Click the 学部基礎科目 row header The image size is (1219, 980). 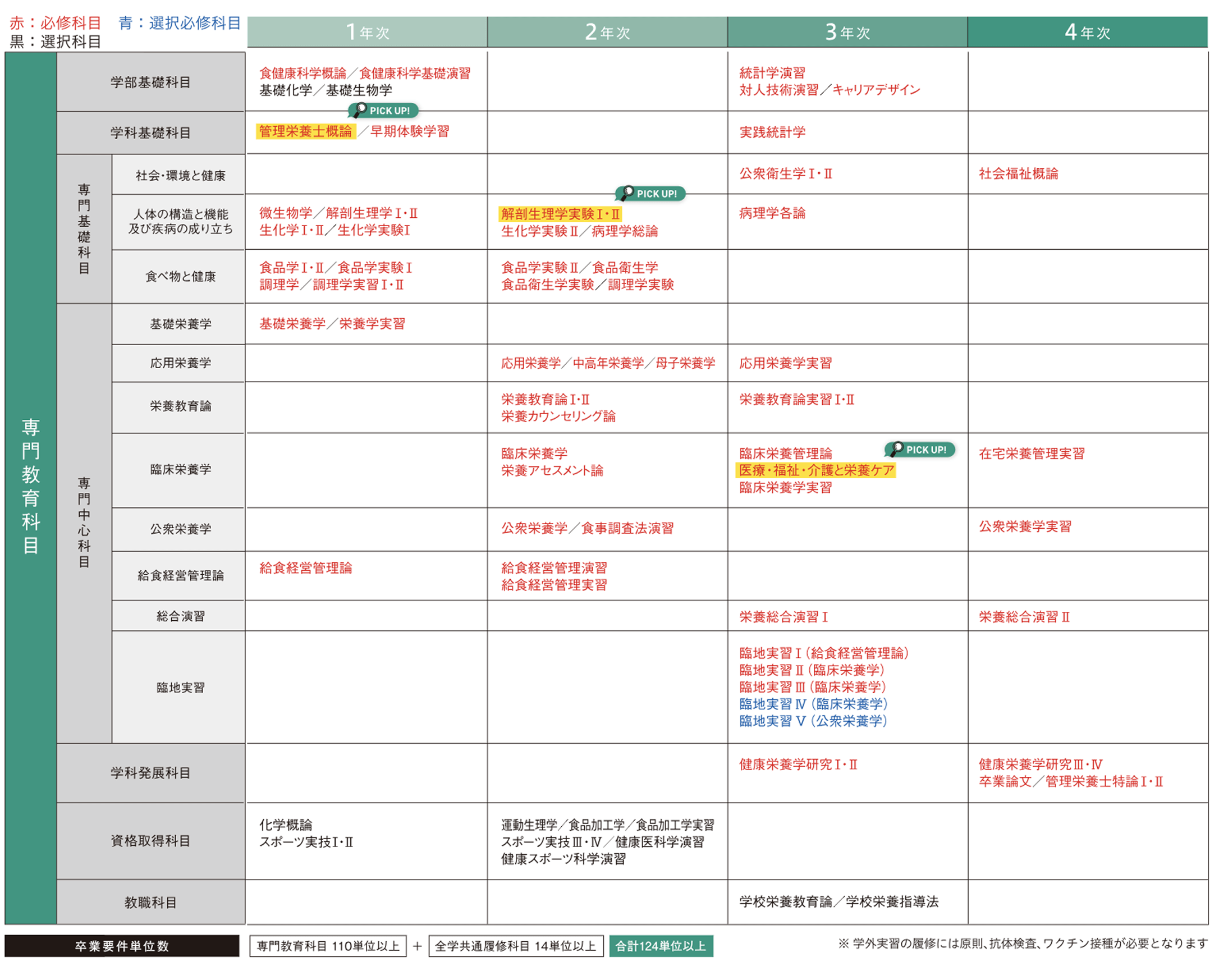tap(150, 82)
